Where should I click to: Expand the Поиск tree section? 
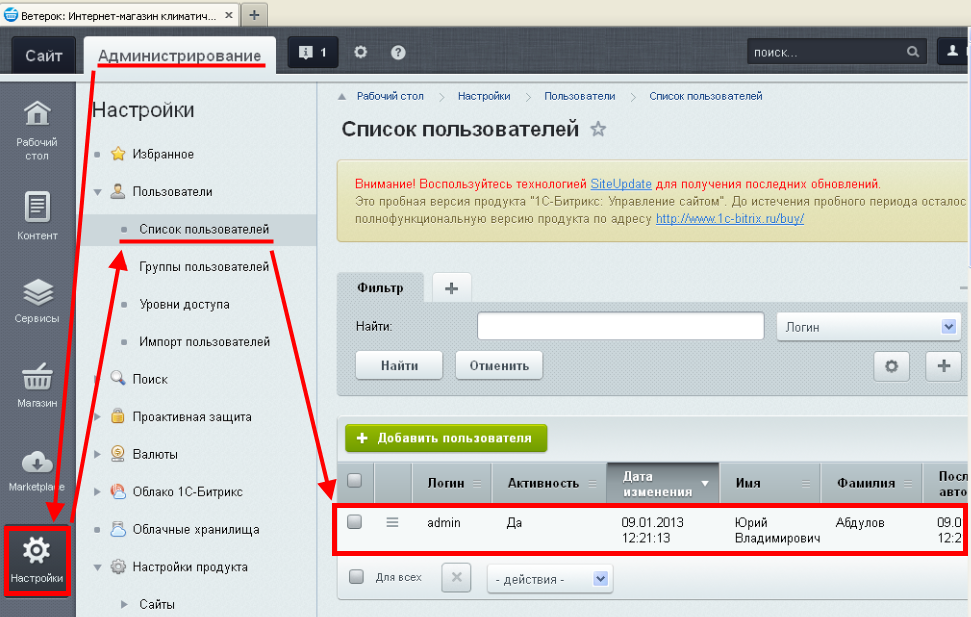click(x=97, y=379)
